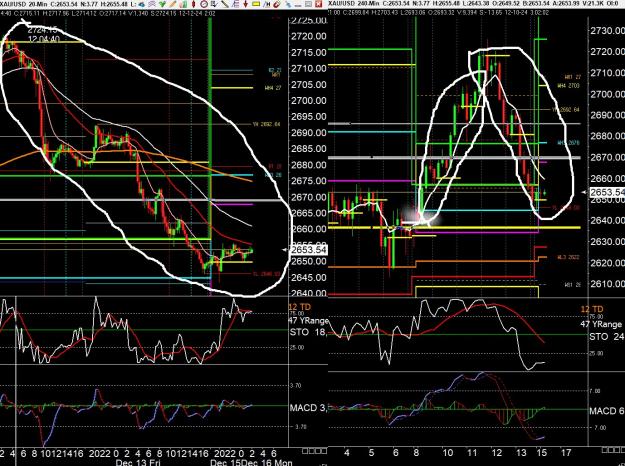This screenshot has height=466, width=625.
Task: Click the slash E lines tool icon
Action: coord(235,4)
